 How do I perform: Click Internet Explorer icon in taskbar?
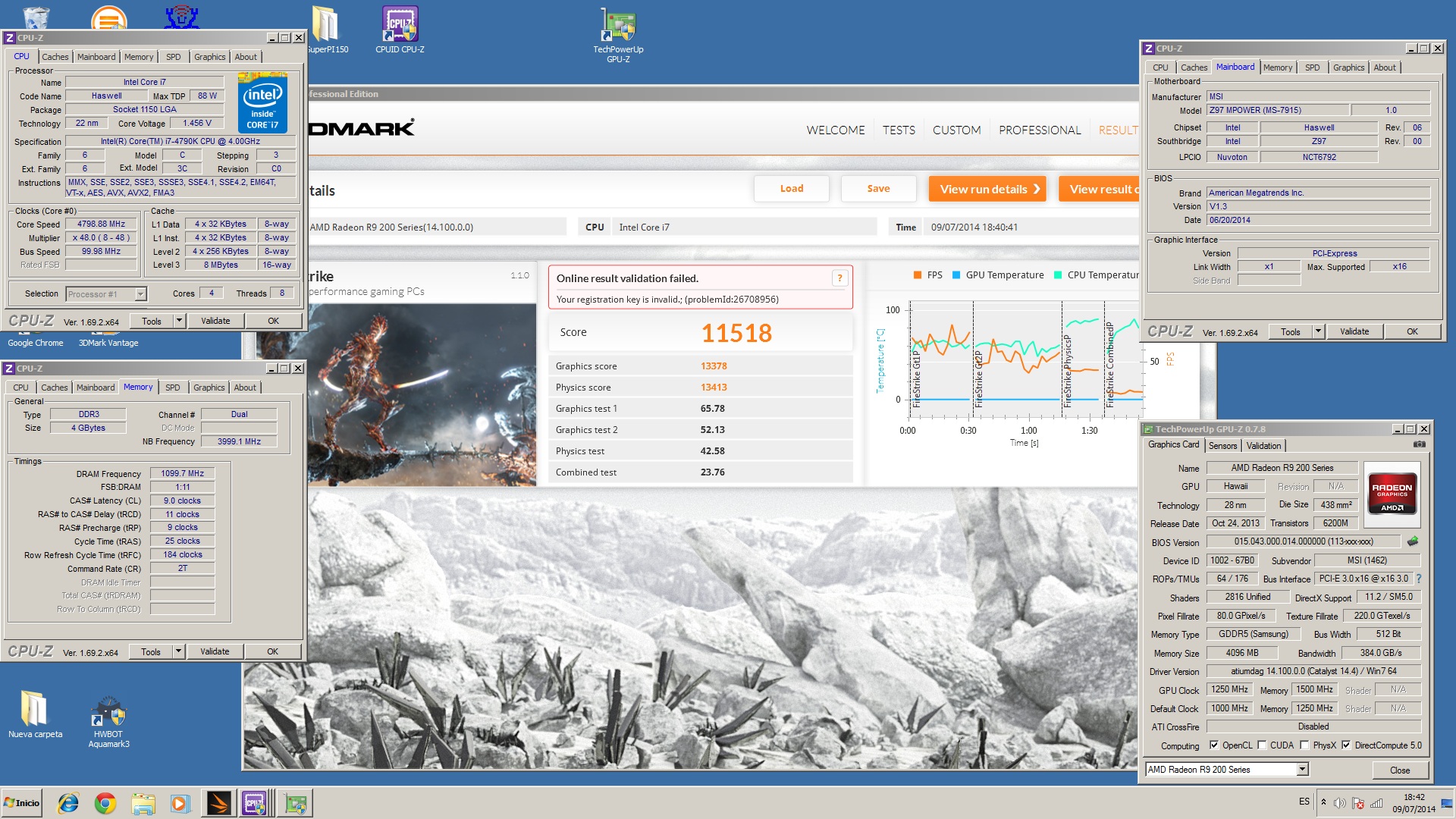click(x=68, y=803)
